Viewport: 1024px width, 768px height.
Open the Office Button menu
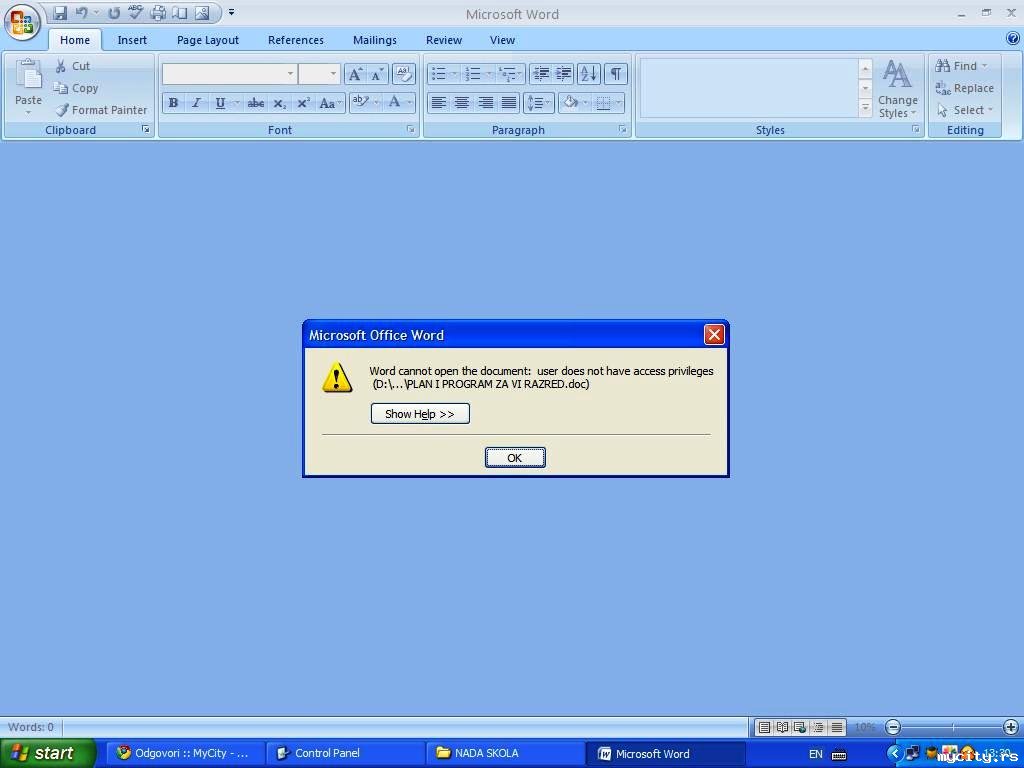click(x=22, y=23)
